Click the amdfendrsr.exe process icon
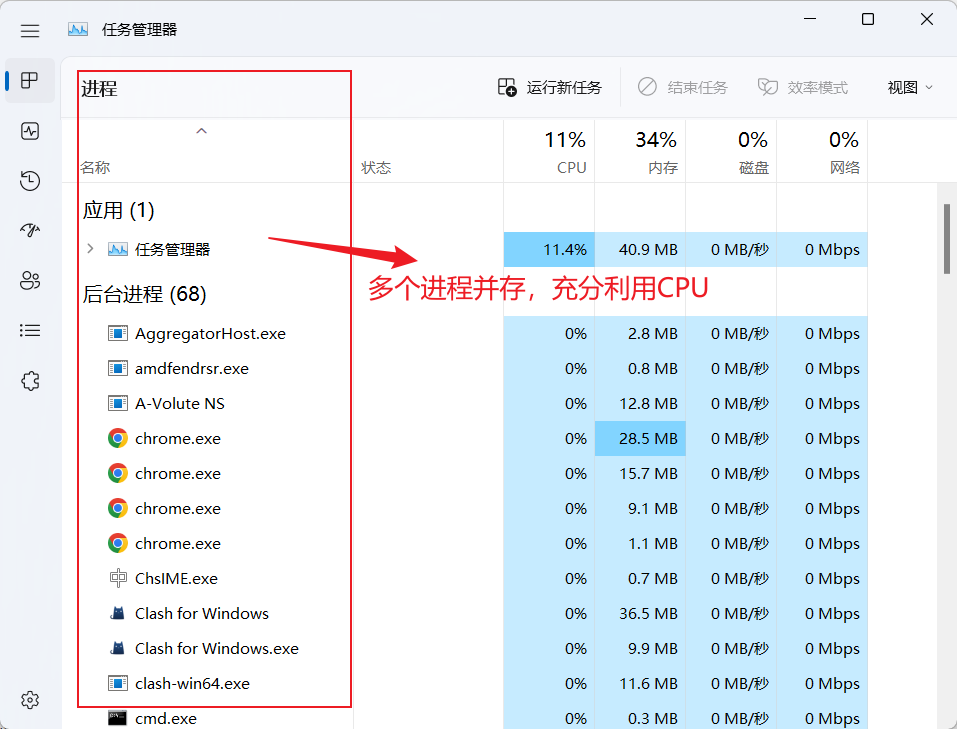The image size is (957, 729). 118,368
